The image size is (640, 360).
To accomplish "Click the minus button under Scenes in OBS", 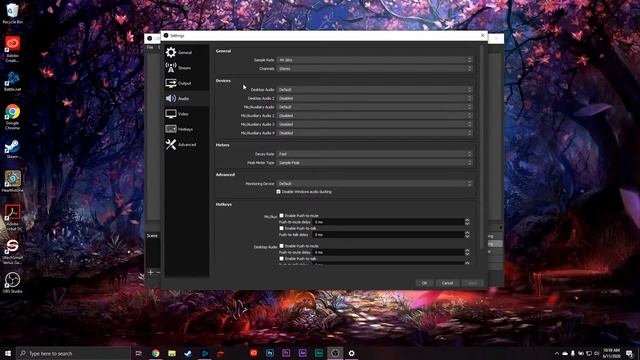I will click(x=158, y=272).
